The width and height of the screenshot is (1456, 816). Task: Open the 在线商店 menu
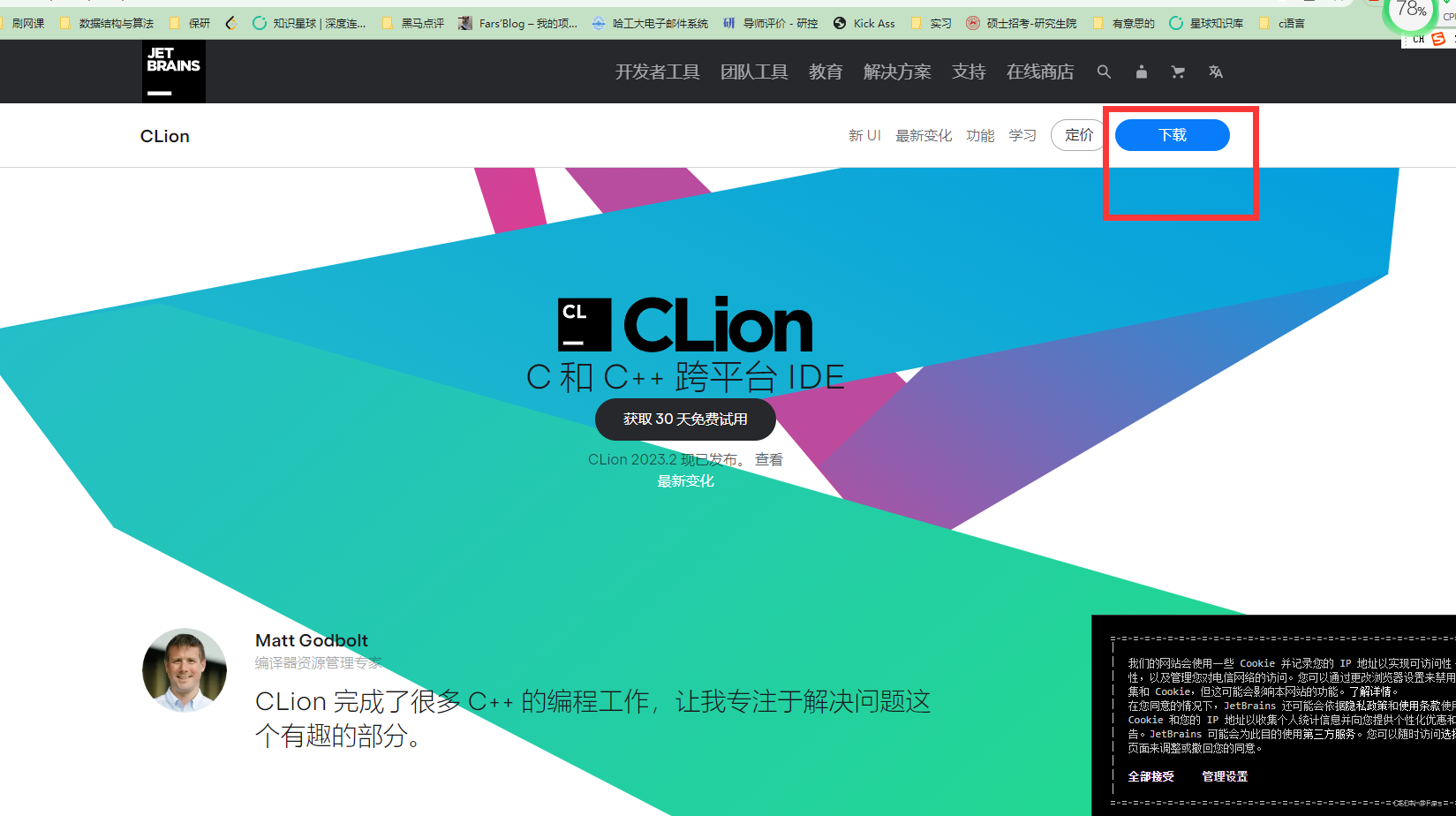(1040, 72)
